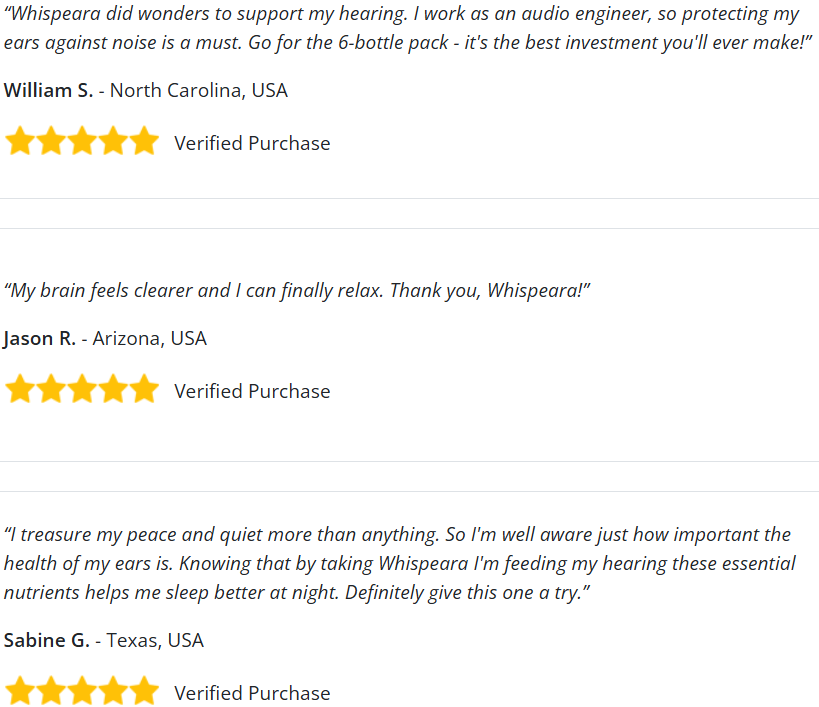Click the Sabine G. reviewer name

point(46,640)
